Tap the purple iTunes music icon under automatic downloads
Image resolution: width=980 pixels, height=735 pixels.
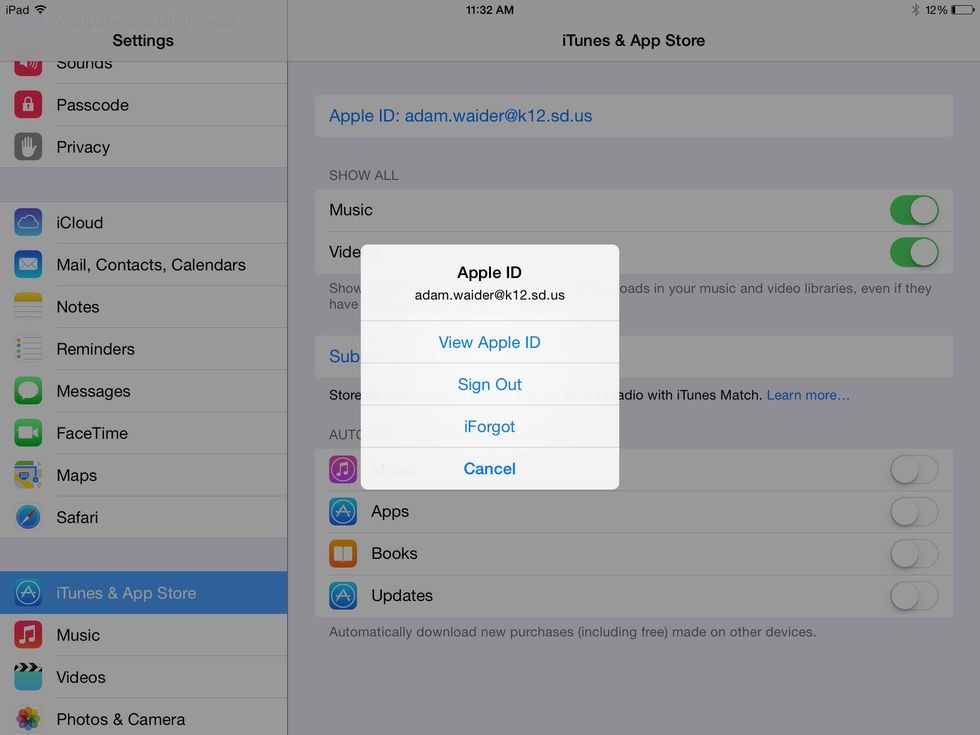(343, 469)
